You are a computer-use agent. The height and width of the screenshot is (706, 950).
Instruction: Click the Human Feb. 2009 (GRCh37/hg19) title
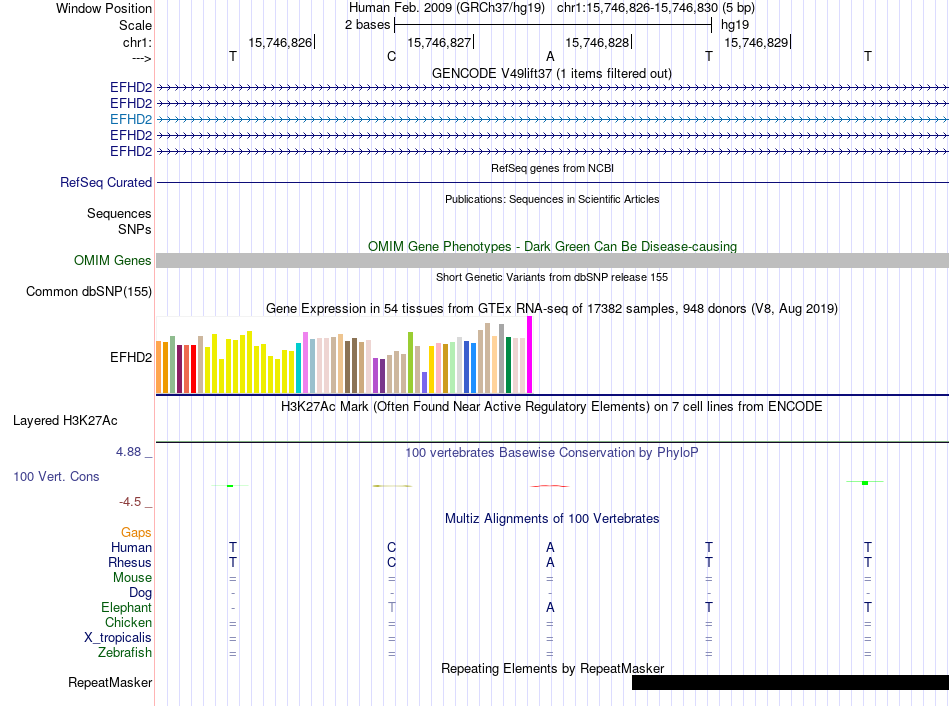pos(447,8)
